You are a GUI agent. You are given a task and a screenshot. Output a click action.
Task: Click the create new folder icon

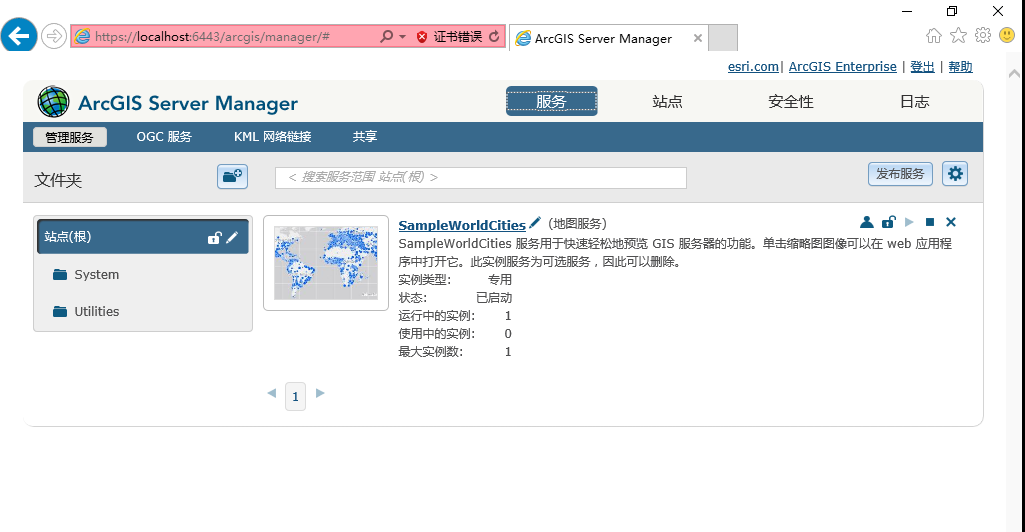232,176
